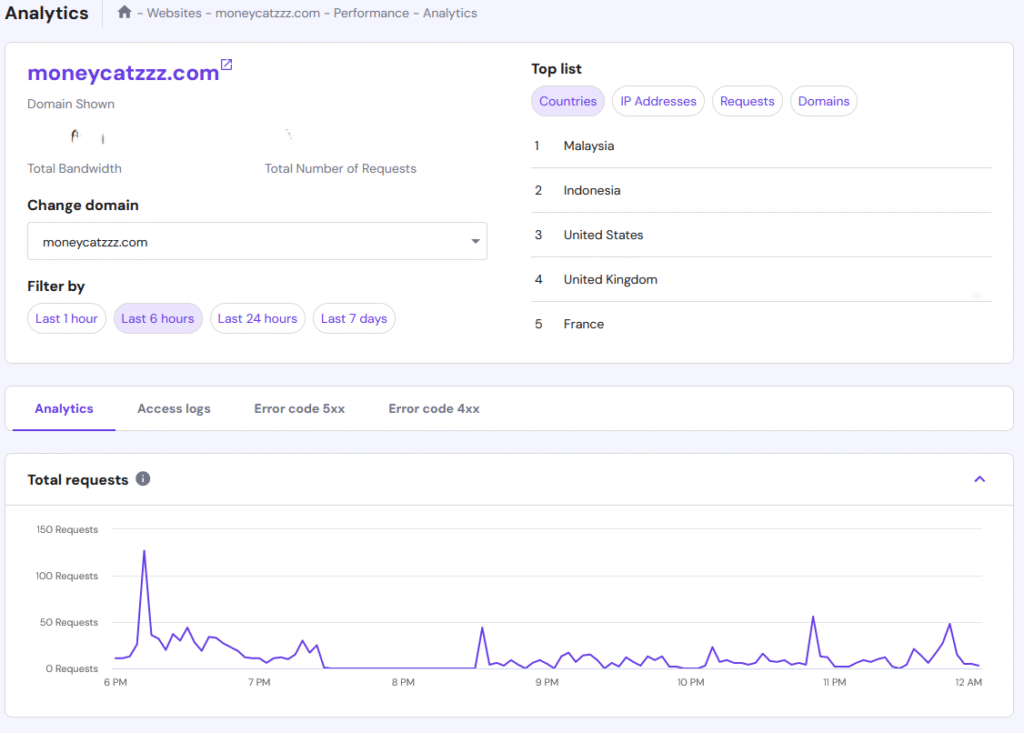Click moneycatzzz.com in breadcrumb
Screen dimensions: 1024x733
tap(268, 13)
